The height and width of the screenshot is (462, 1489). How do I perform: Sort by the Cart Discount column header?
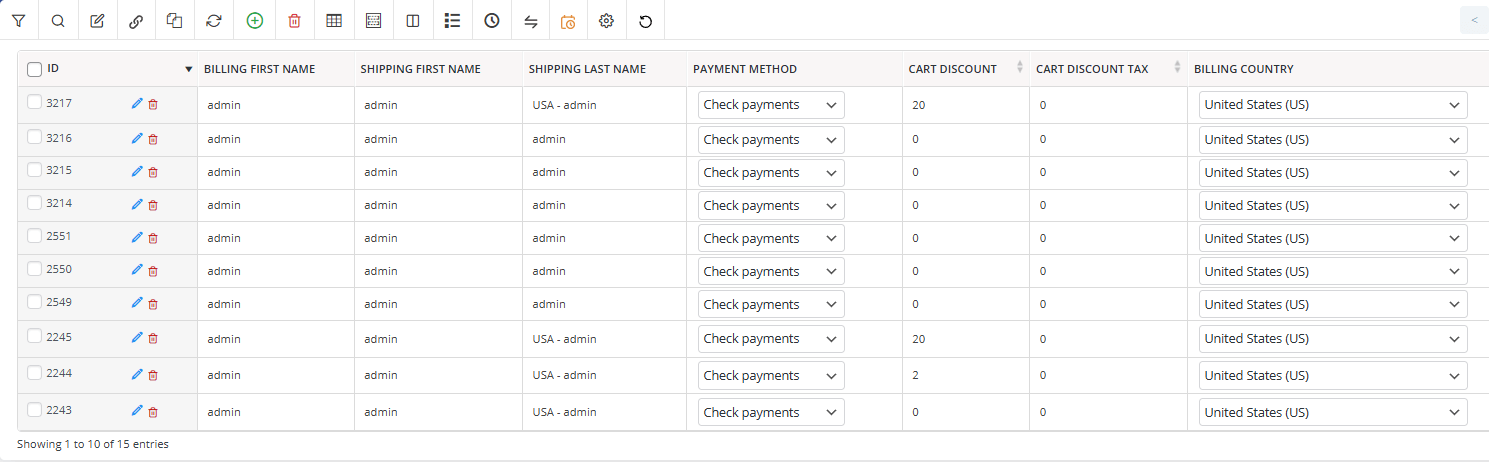[x=952, y=69]
